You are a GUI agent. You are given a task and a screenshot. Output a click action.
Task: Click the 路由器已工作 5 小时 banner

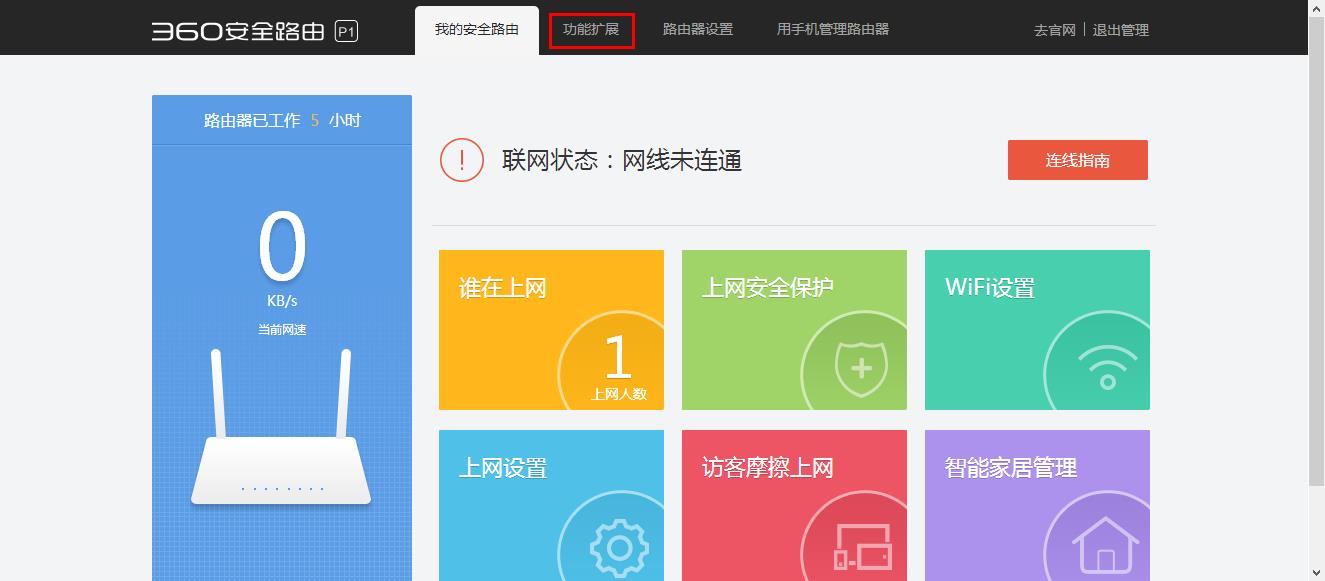281,119
